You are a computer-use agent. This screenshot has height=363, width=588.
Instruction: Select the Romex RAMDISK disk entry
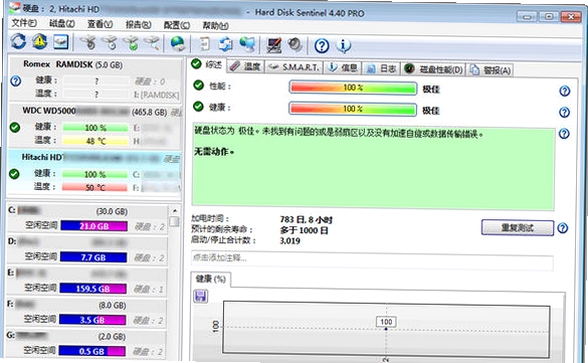coord(95,79)
